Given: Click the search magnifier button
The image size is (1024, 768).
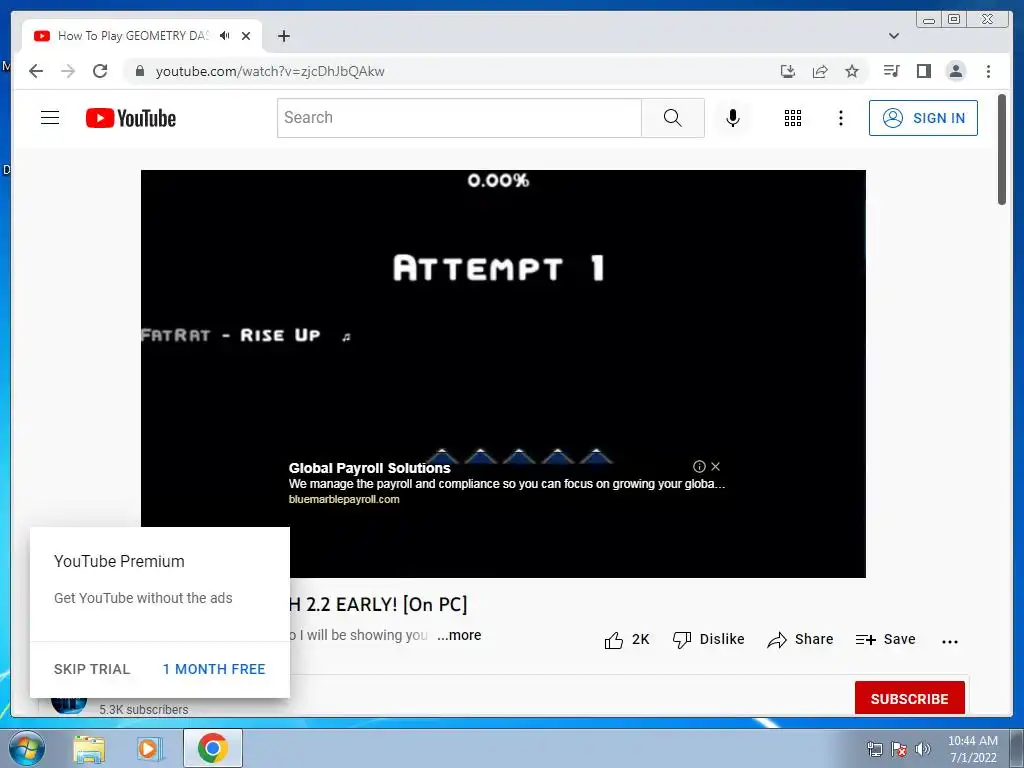Looking at the screenshot, I should point(673,118).
